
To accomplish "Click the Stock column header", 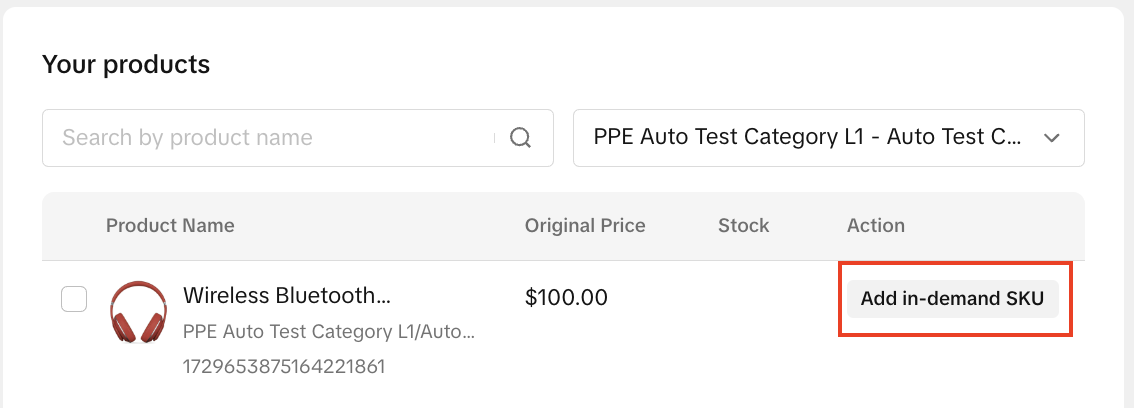I will [744, 225].
